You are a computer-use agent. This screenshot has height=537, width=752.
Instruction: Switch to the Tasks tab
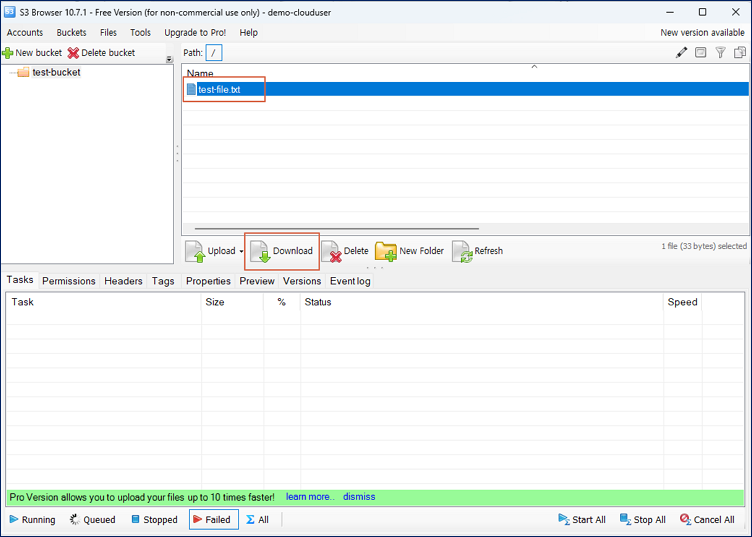coord(20,280)
